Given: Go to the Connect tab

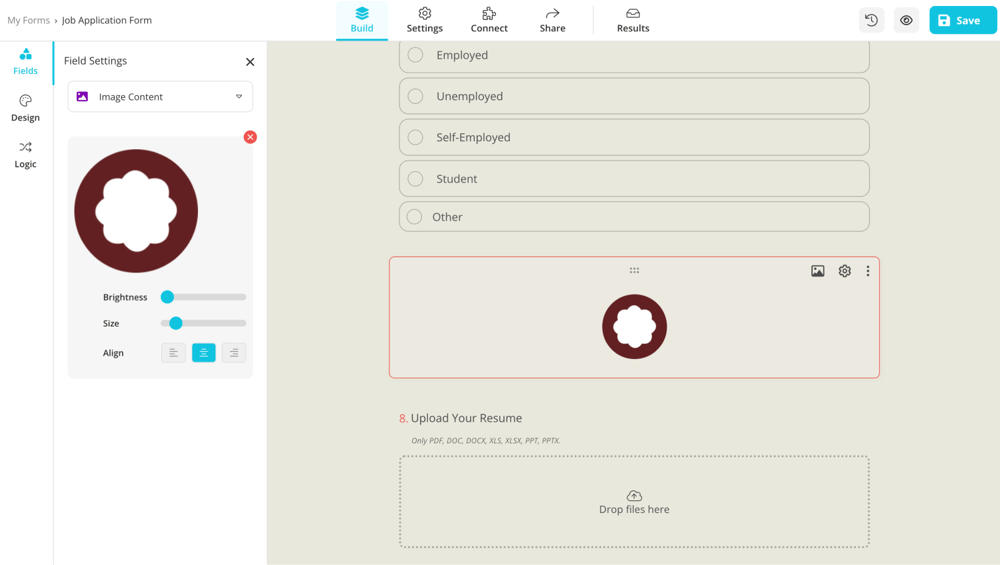Looking at the screenshot, I should [489, 20].
